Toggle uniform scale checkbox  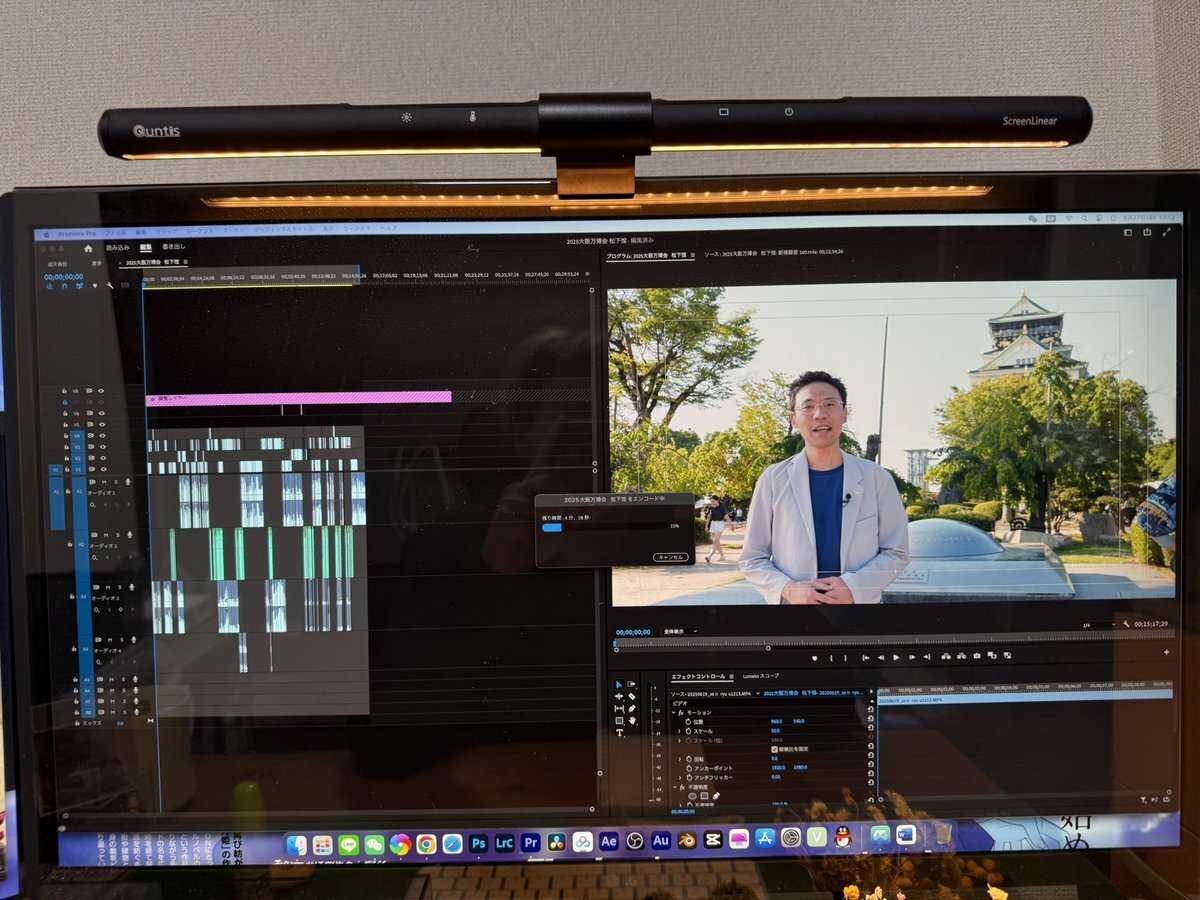(x=775, y=749)
